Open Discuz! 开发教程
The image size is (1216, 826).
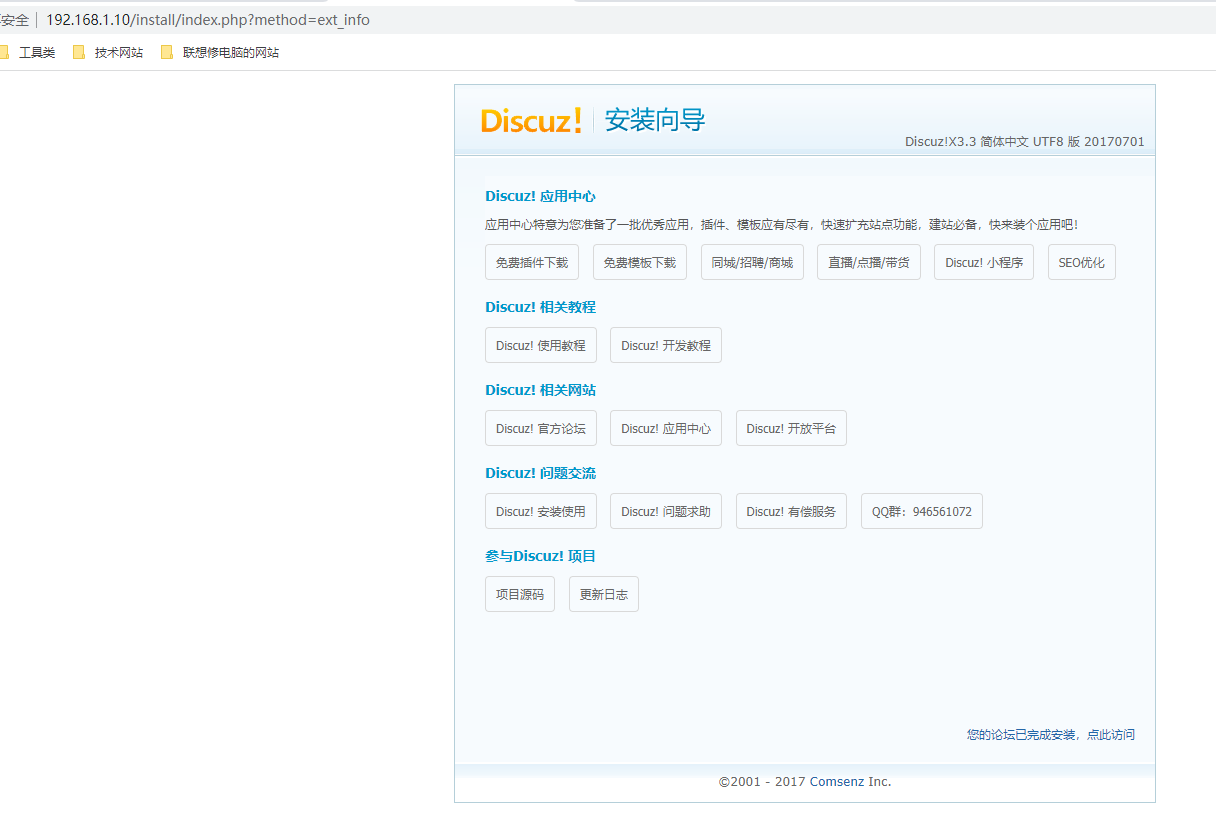(666, 345)
